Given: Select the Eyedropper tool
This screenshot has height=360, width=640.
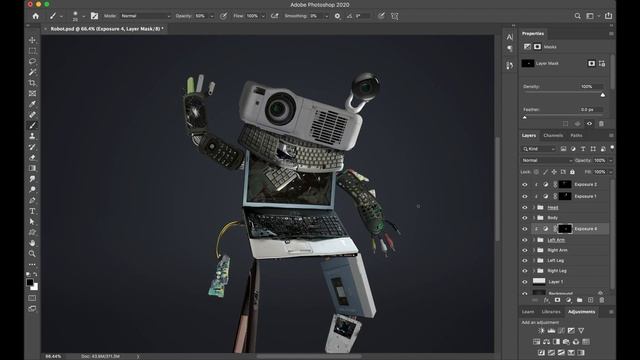Looking at the screenshot, I should [32, 104].
